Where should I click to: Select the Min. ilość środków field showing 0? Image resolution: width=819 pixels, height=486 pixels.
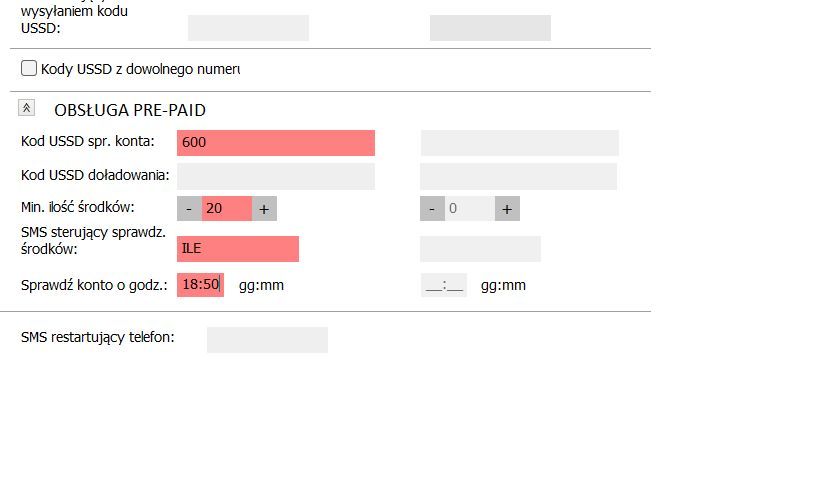point(470,209)
